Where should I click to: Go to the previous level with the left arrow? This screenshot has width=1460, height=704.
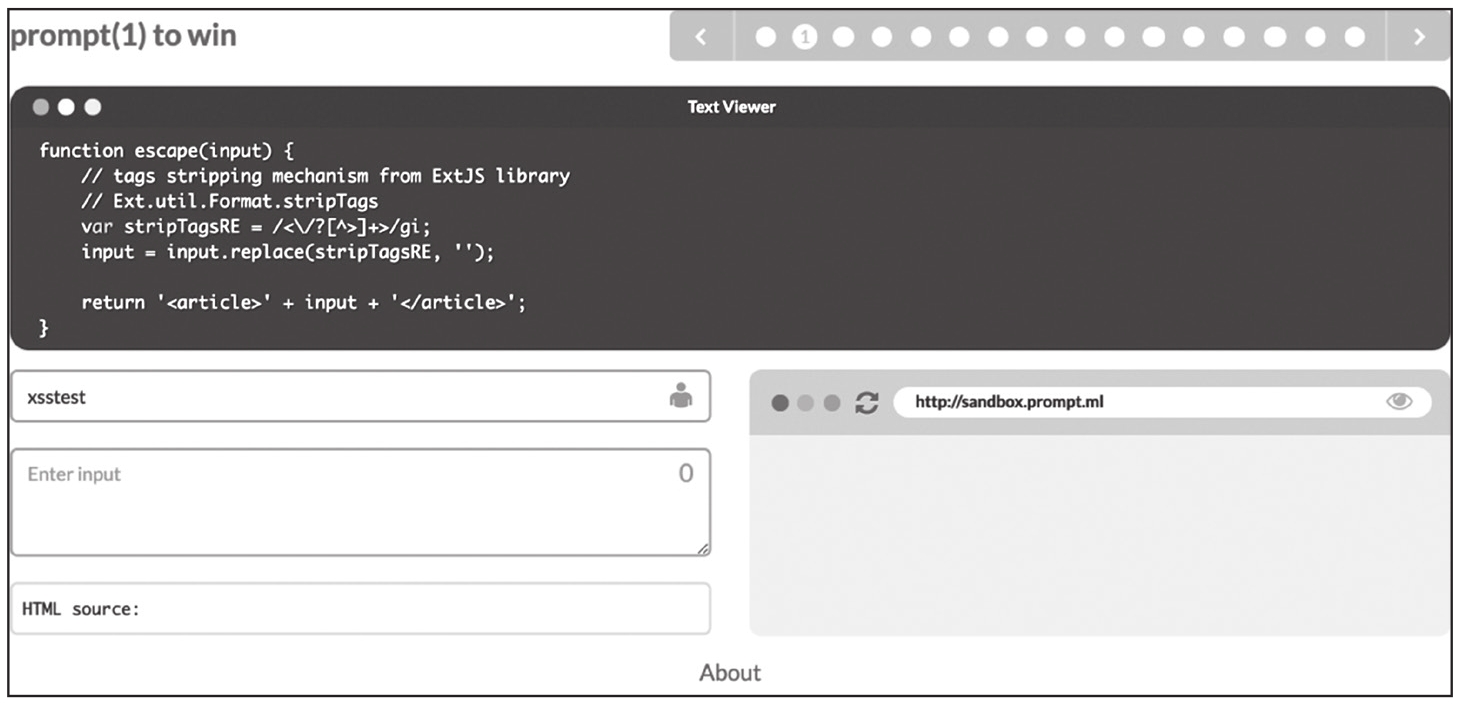700,37
